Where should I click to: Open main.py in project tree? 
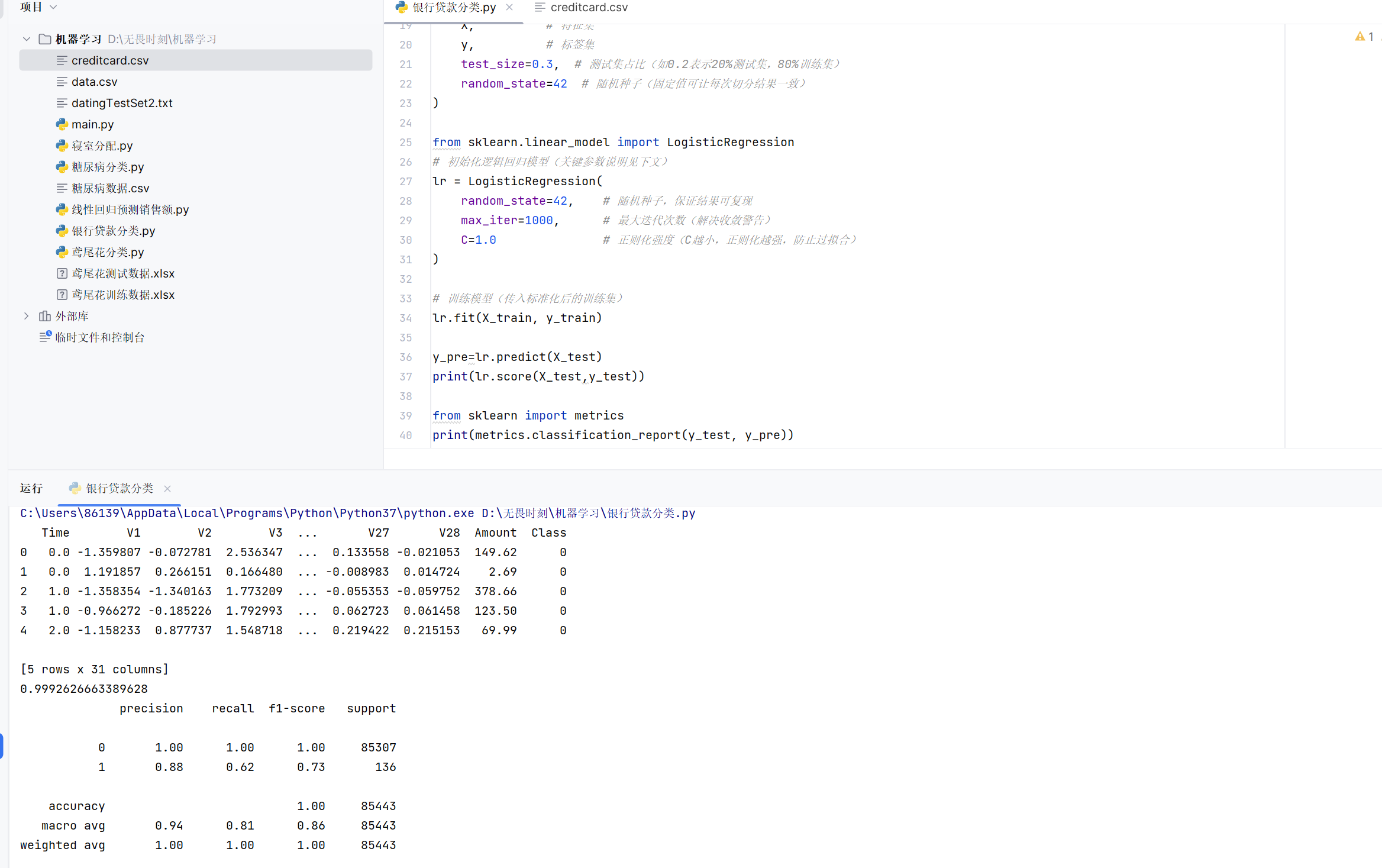click(92, 124)
